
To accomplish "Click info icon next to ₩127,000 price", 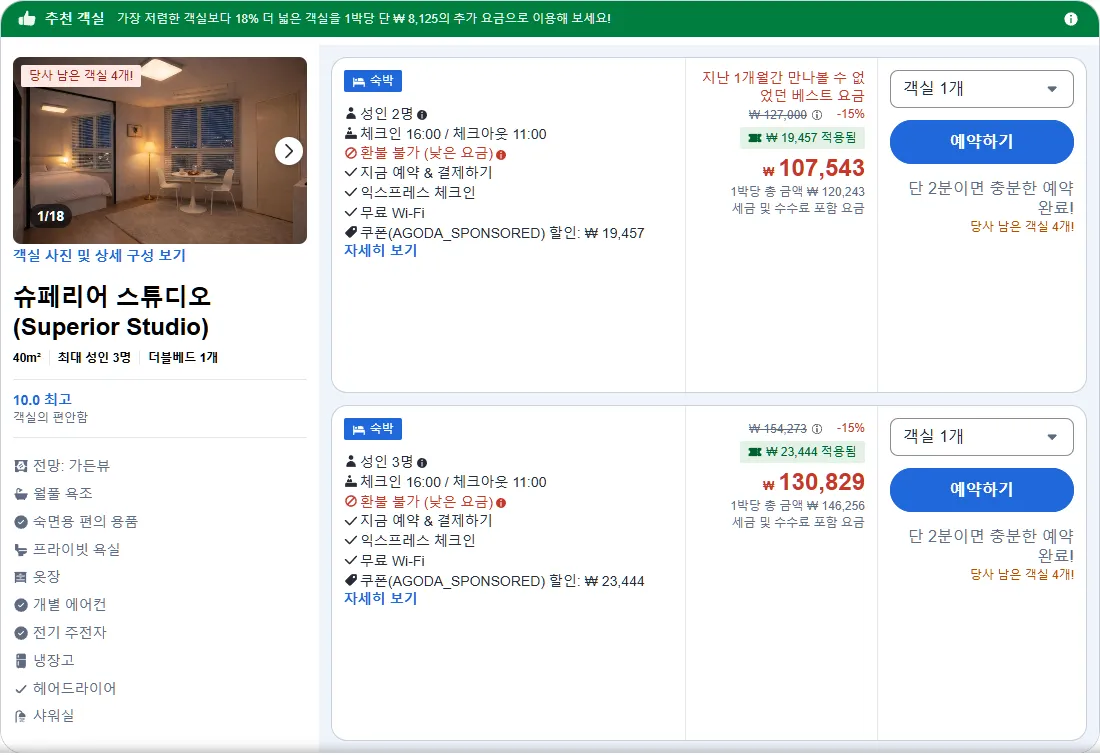I will pos(817,114).
